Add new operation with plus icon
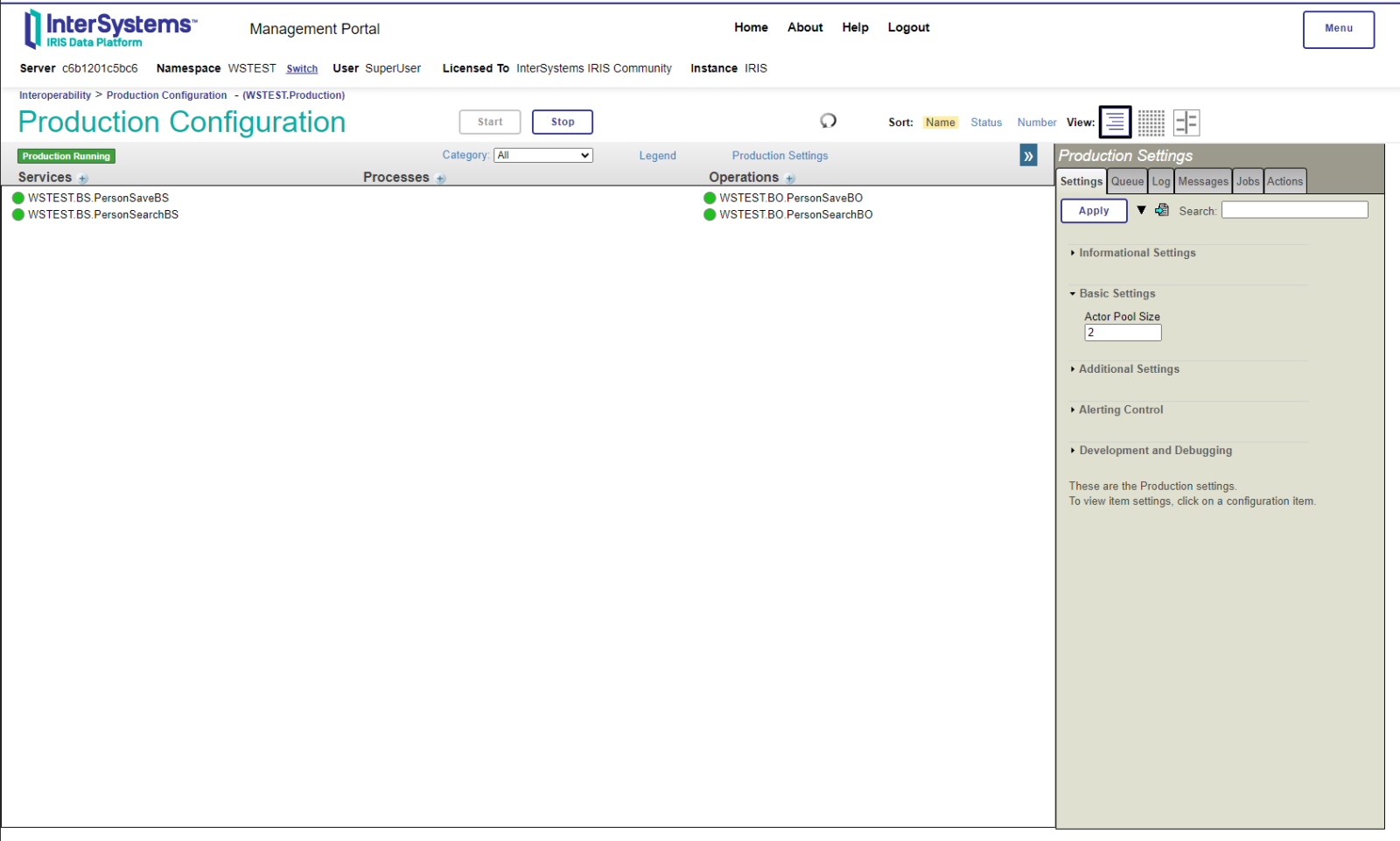The width and height of the screenshot is (1400, 841). 790,179
